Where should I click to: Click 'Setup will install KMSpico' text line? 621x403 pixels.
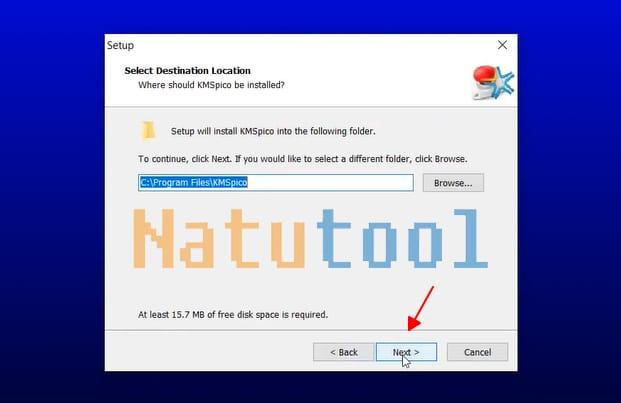273,131
